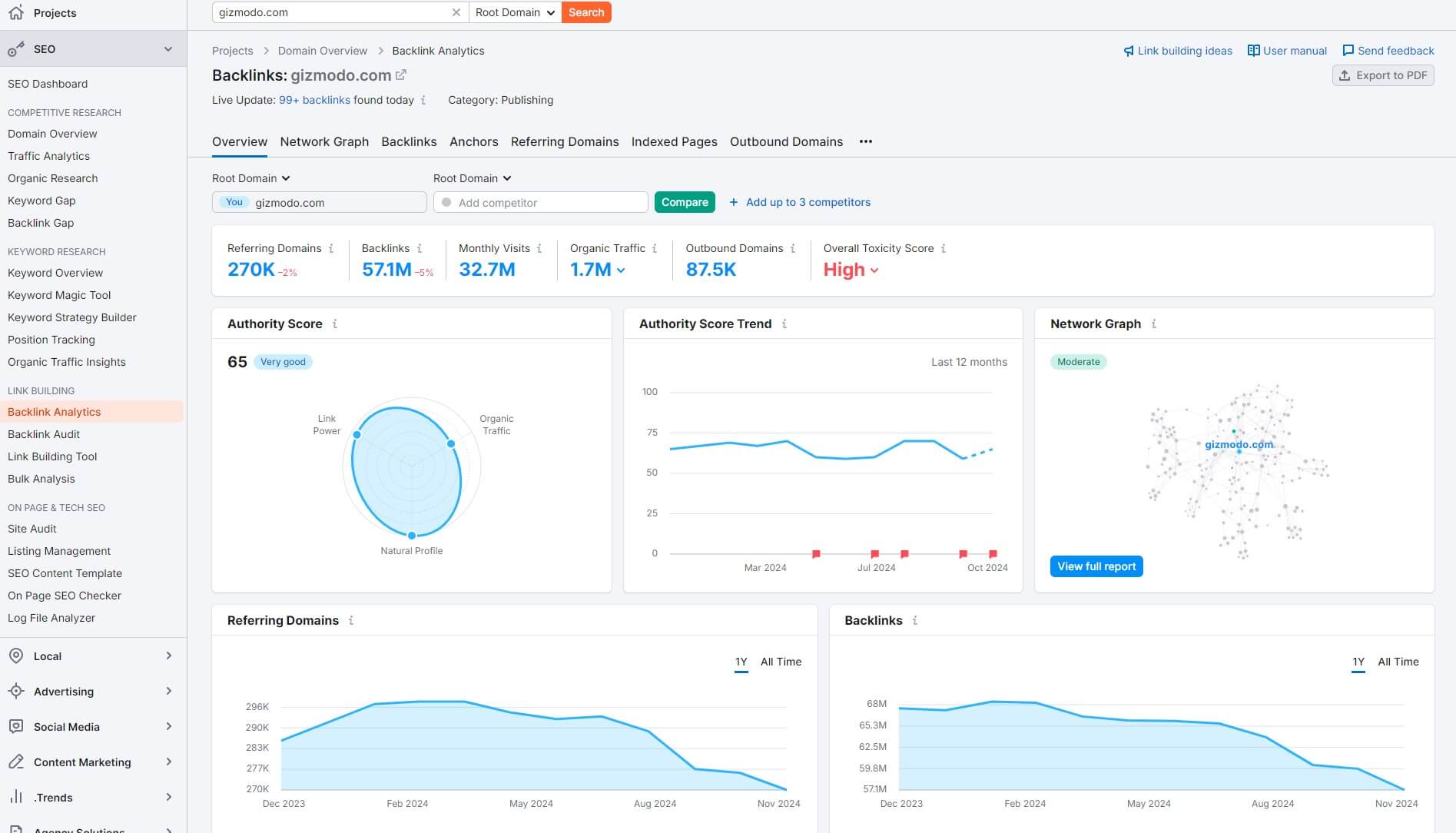Screen dimensions: 1456x833
Task: Expand the Social Media sidebar section
Action: [x=169, y=726]
